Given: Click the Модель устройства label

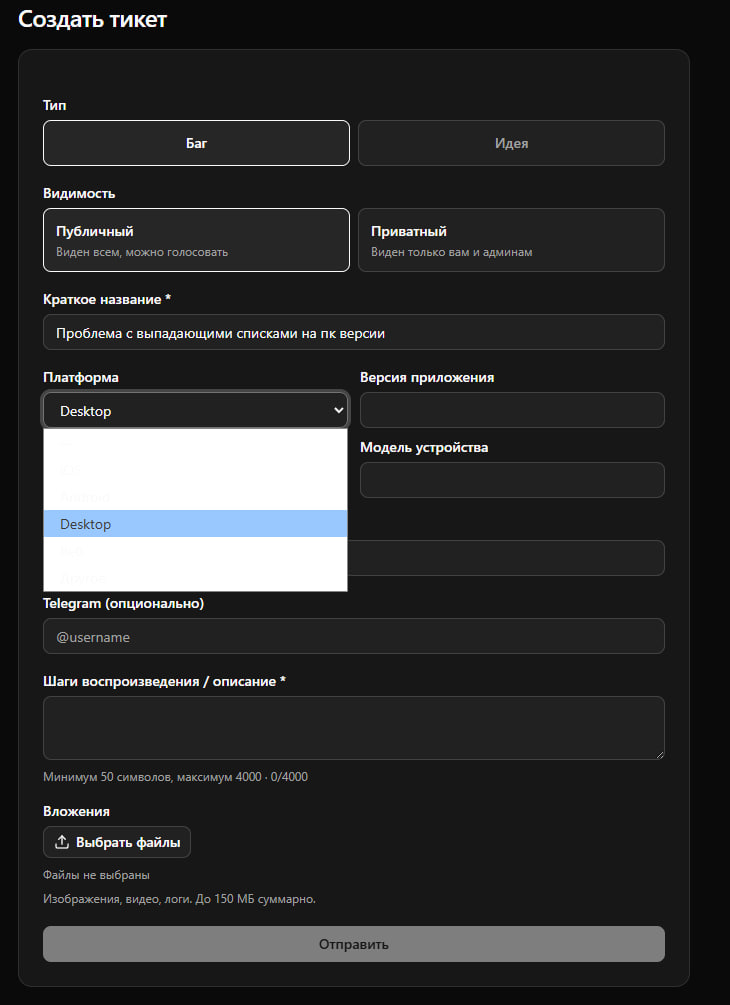Looking at the screenshot, I should point(424,447).
